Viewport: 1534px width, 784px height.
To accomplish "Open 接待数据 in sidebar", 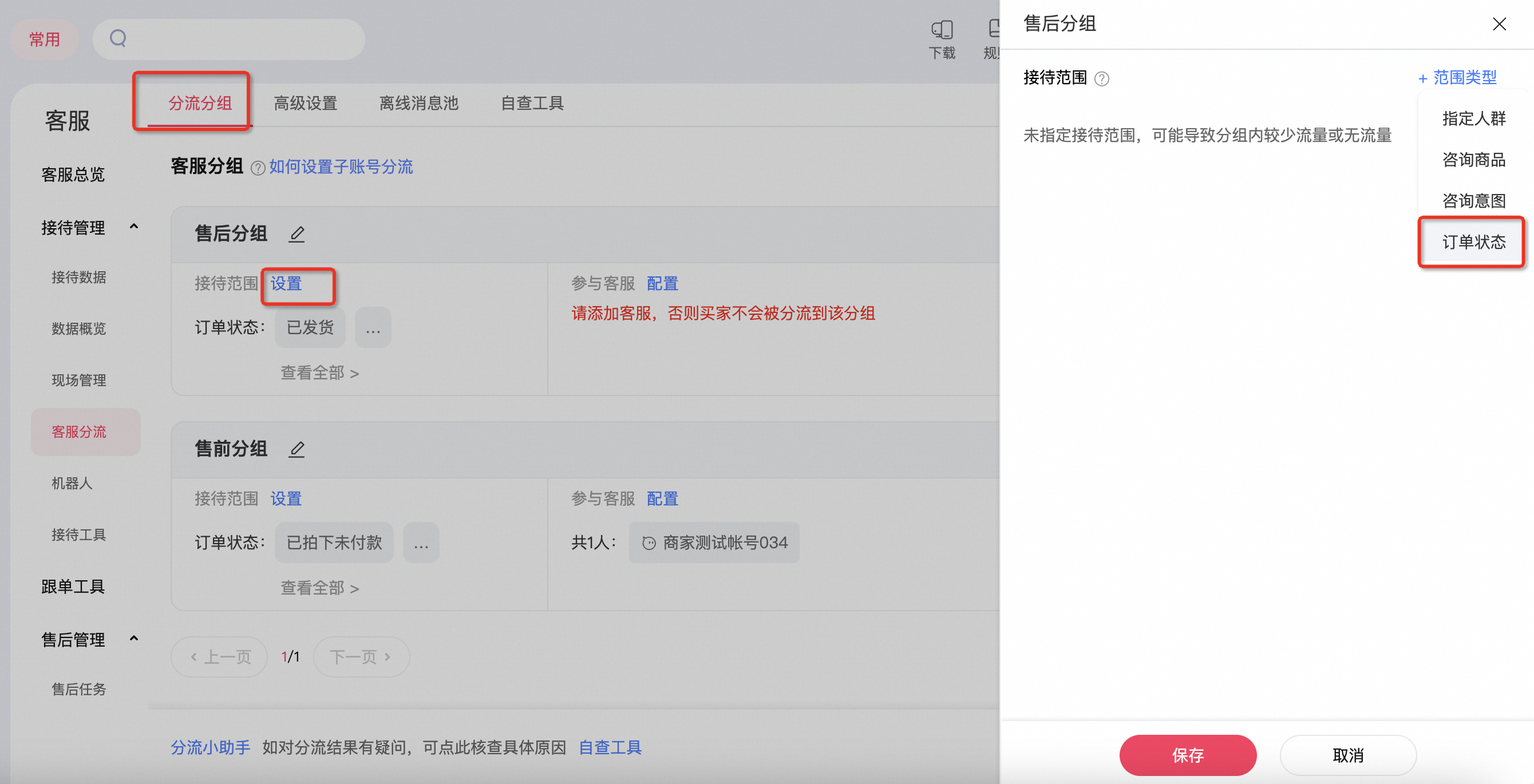I will [78, 278].
